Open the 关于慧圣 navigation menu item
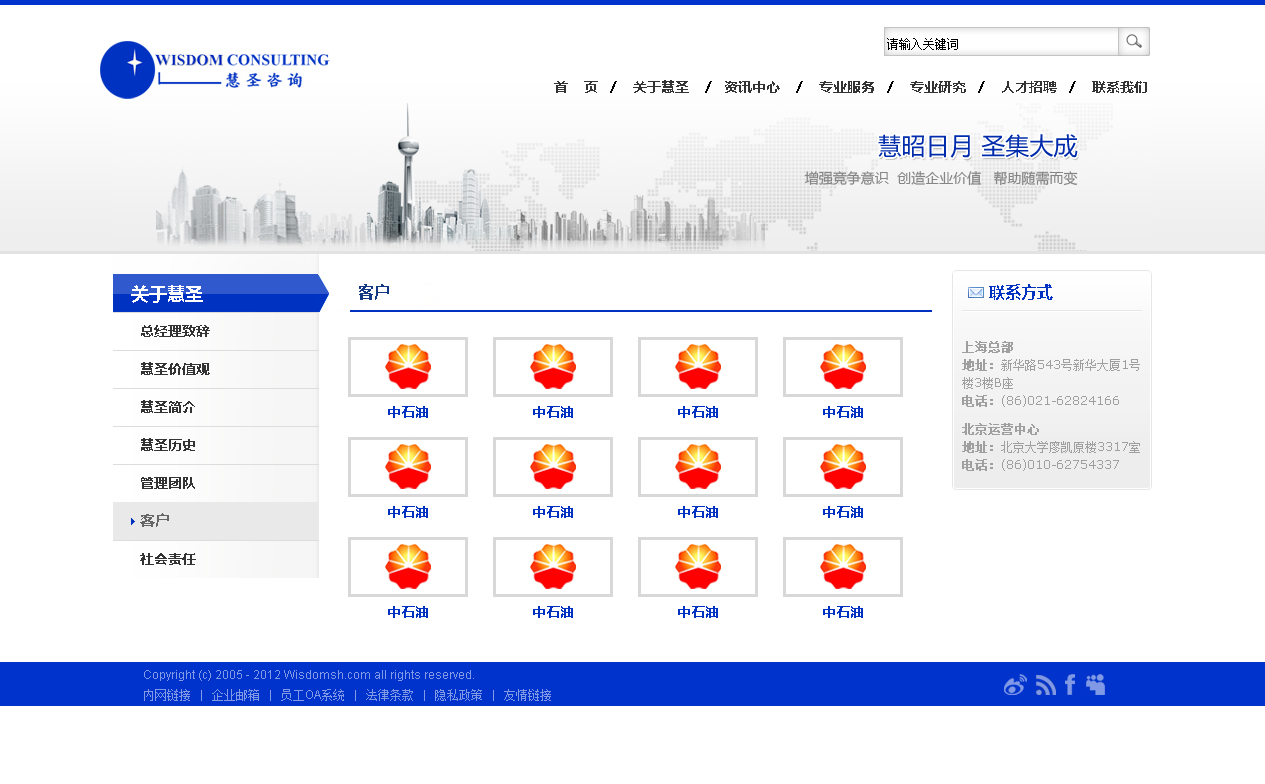The width and height of the screenshot is (1265, 784). (661, 88)
